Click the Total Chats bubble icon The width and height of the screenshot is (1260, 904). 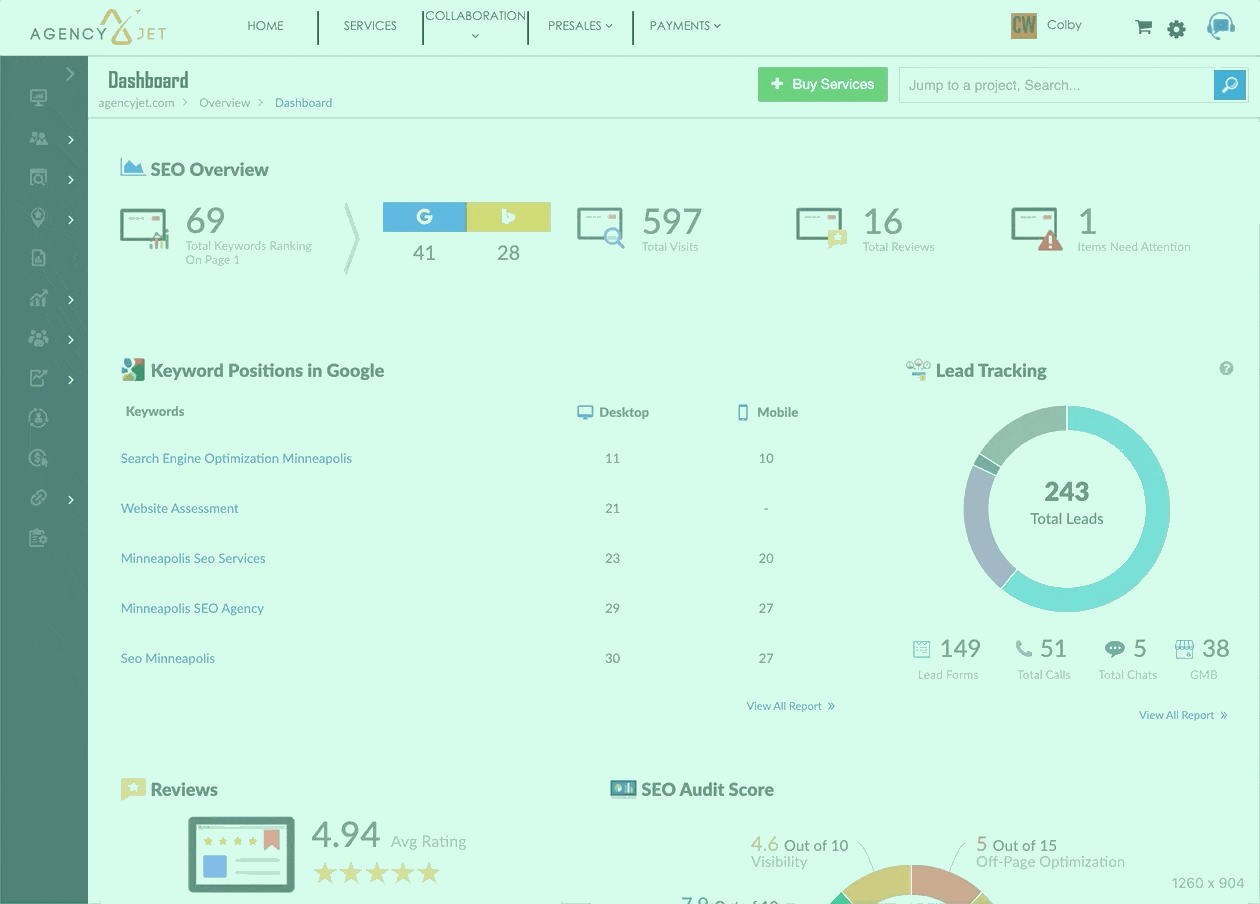(x=1114, y=649)
